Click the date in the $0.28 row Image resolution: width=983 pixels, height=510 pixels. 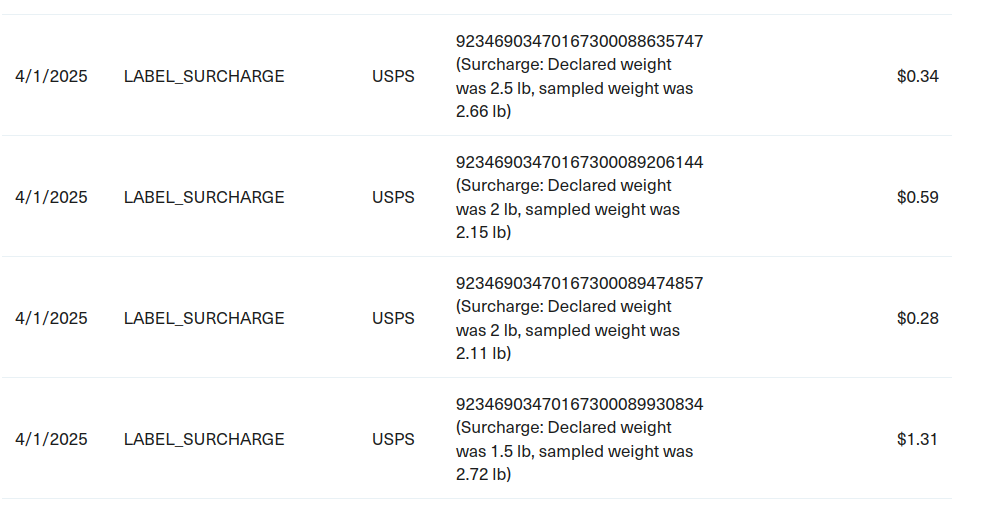point(51,318)
